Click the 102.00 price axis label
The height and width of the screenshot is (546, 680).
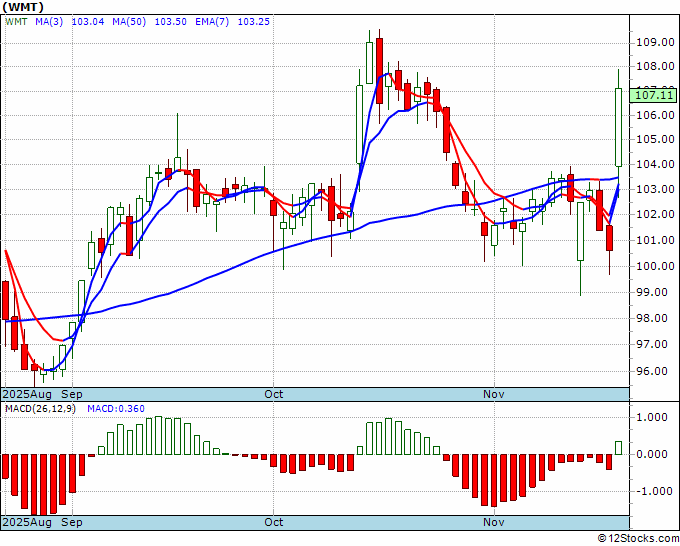click(x=655, y=214)
